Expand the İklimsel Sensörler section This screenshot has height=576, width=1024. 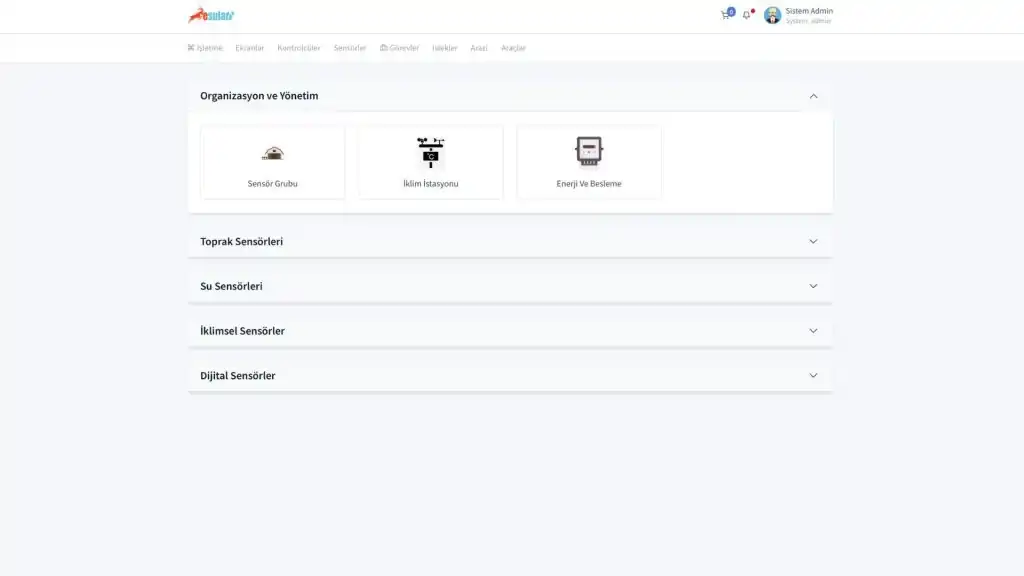813,331
